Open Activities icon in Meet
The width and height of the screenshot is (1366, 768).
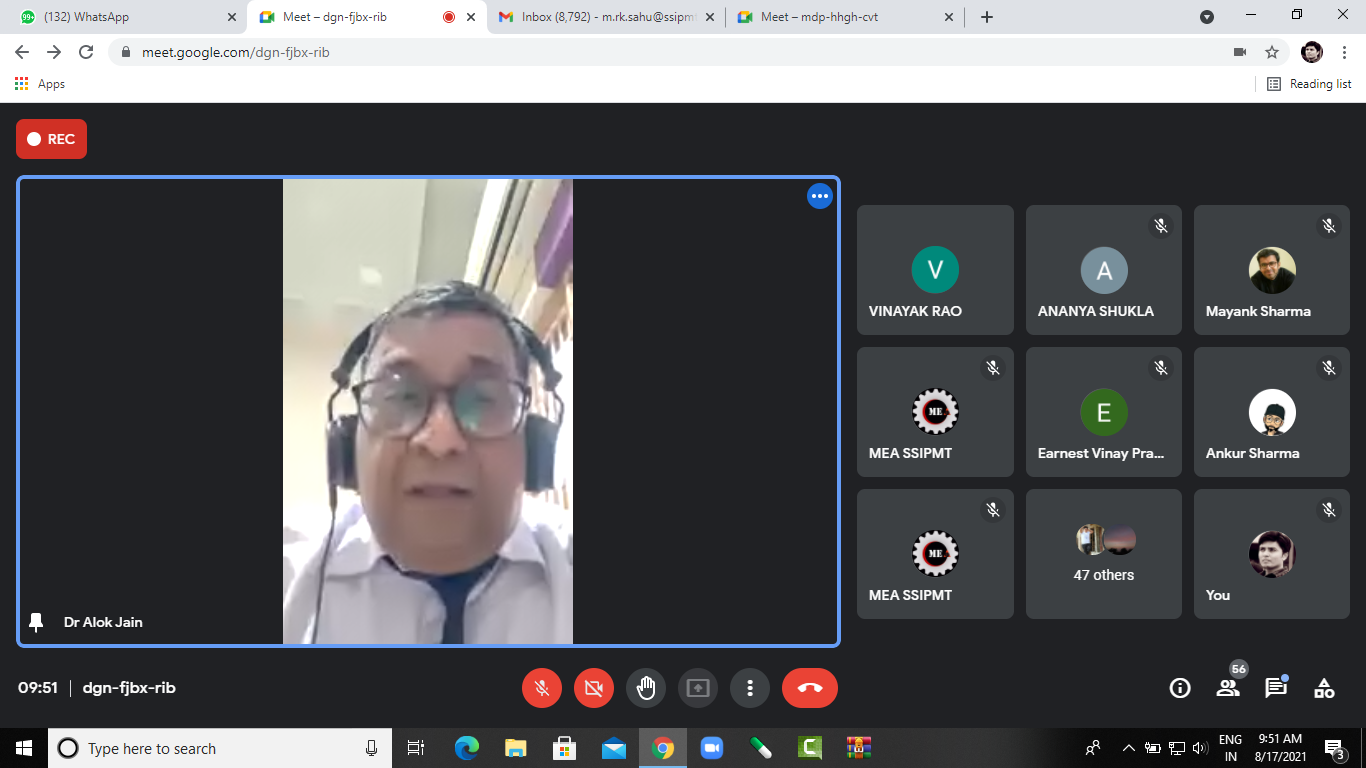coord(1324,688)
